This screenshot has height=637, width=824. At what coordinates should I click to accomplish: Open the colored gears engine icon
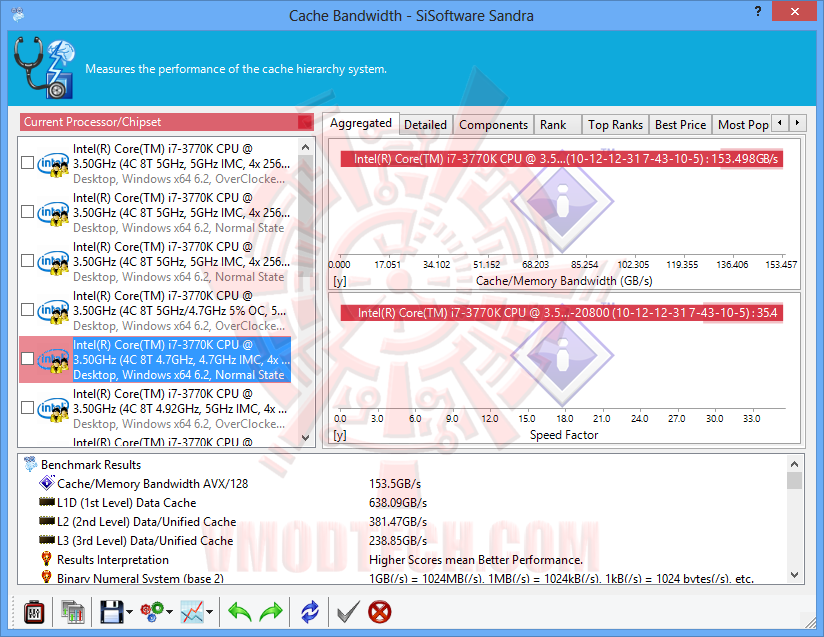coord(152,612)
